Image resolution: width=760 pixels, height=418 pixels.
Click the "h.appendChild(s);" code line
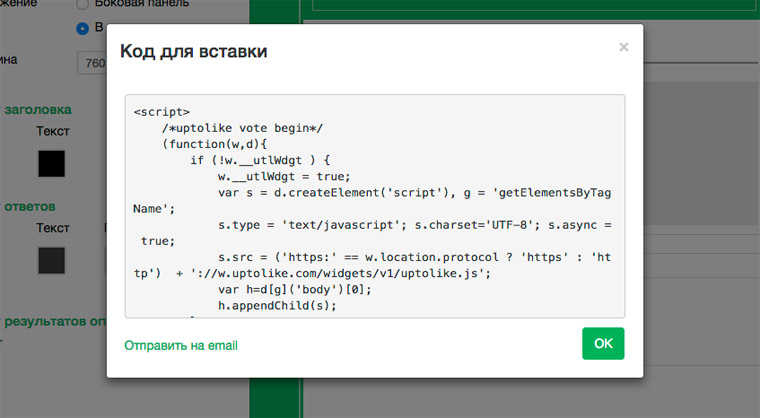[x=276, y=305]
